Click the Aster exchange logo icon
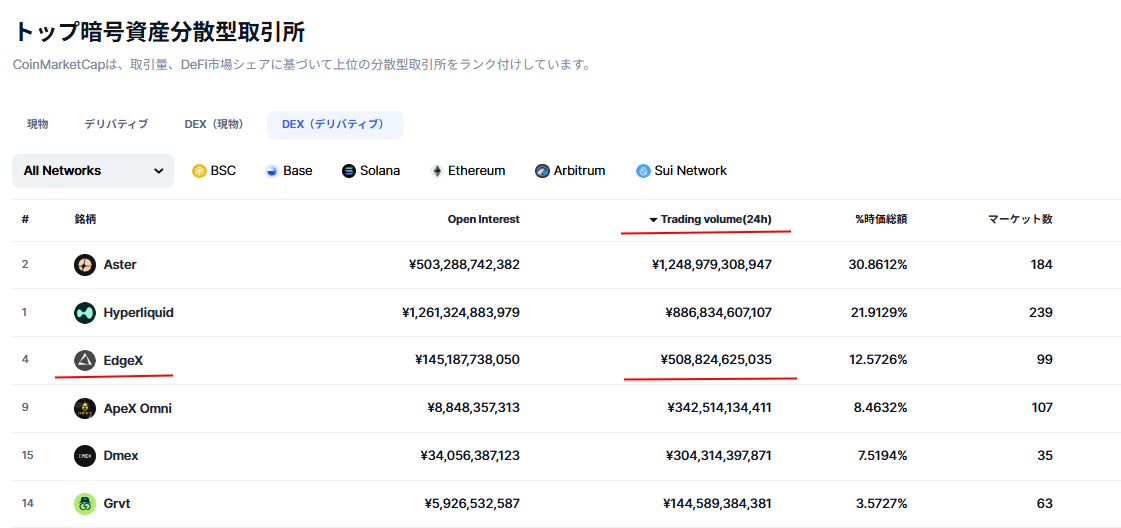Image resolution: width=1121 pixels, height=528 pixels. pyautogui.click(x=85, y=265)
